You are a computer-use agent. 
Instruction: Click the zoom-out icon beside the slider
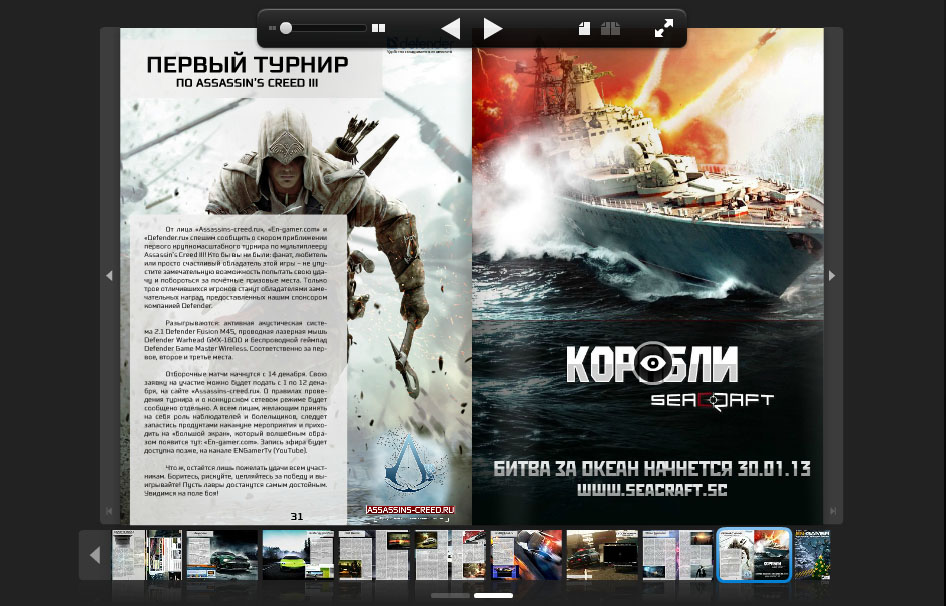pyautogui.click(x=272, y=28)
